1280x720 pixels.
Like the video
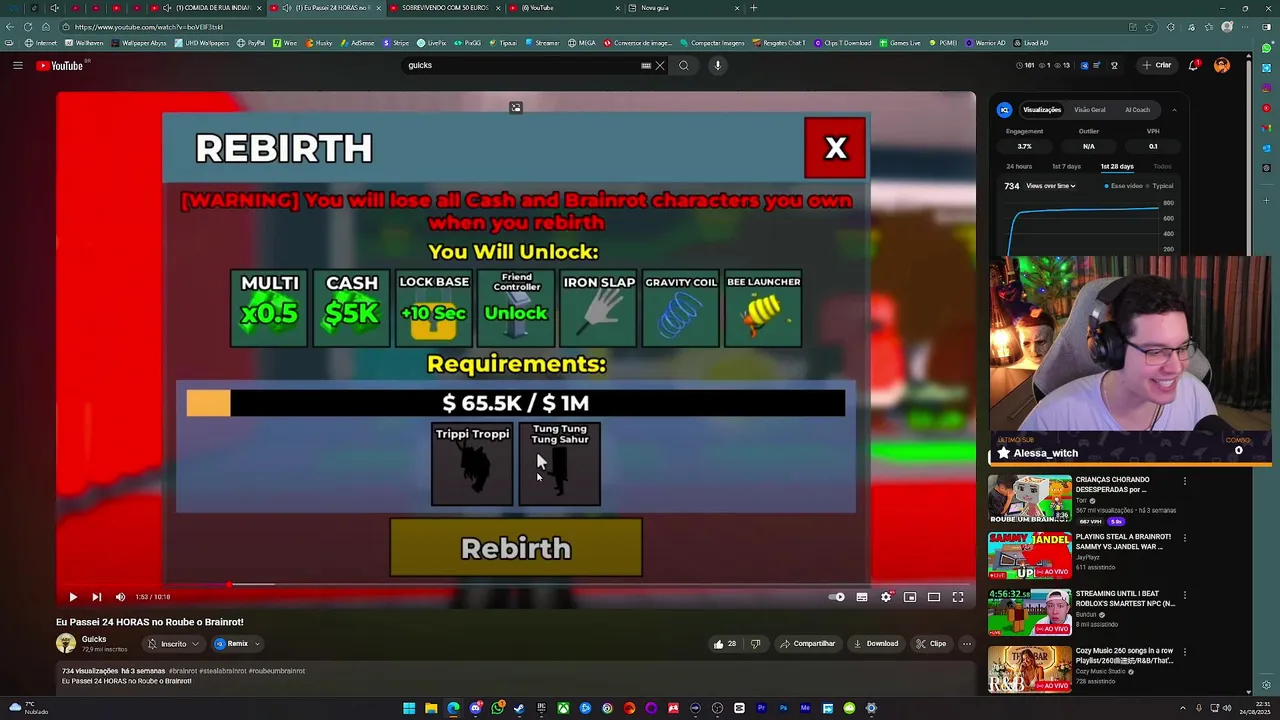coord(725,644)
